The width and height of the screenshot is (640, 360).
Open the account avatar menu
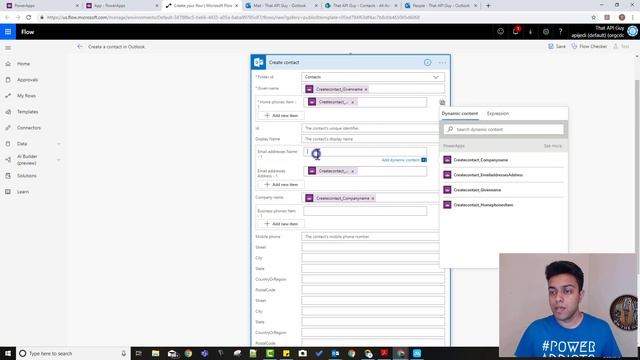click(632, 31)
